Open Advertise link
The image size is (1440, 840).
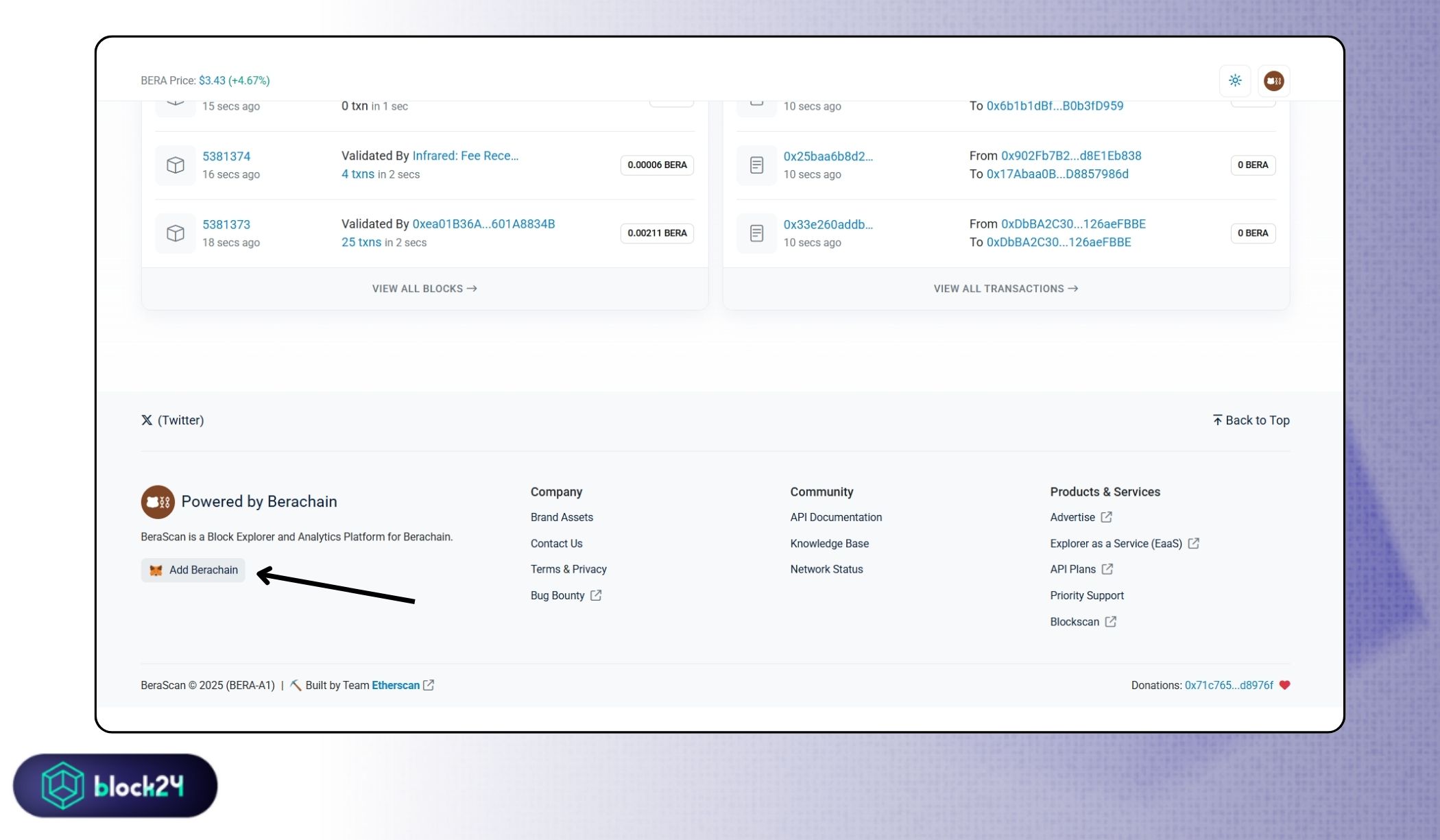tap(1072, 517)
